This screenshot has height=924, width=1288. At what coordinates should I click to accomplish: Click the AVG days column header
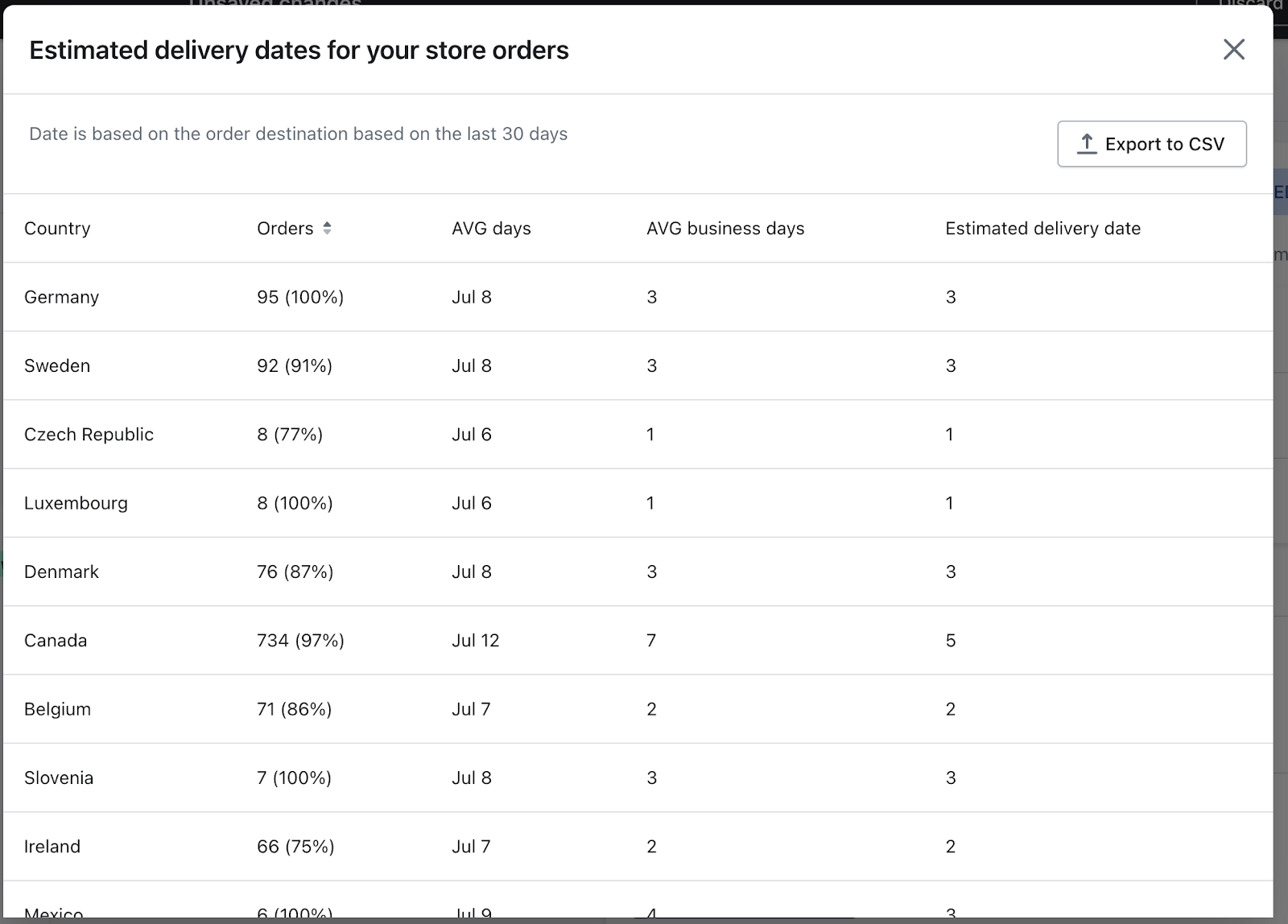point(491,229)
